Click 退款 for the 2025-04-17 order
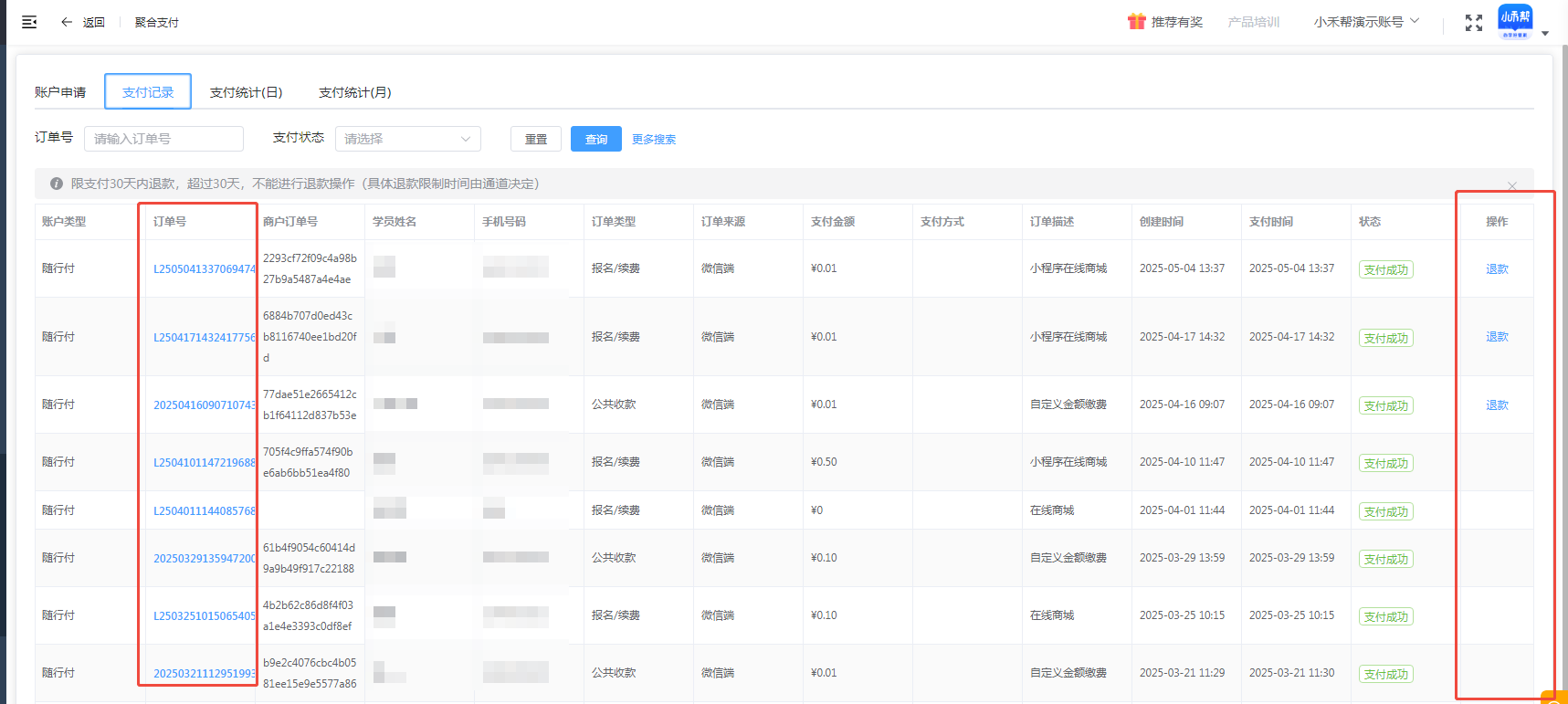 pos(1497,337)
